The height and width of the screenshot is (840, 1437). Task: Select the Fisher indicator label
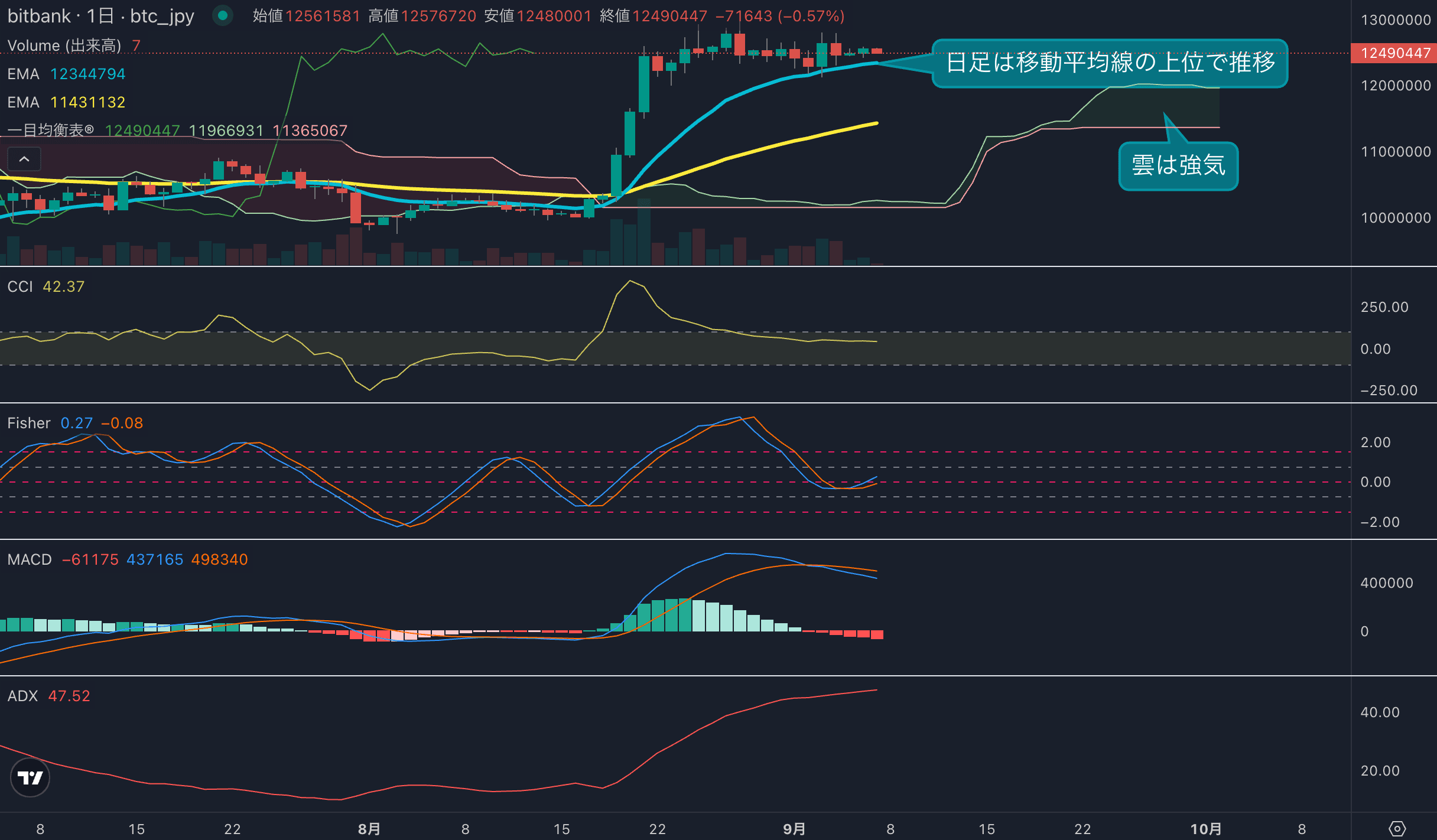[x=29, y=423]
